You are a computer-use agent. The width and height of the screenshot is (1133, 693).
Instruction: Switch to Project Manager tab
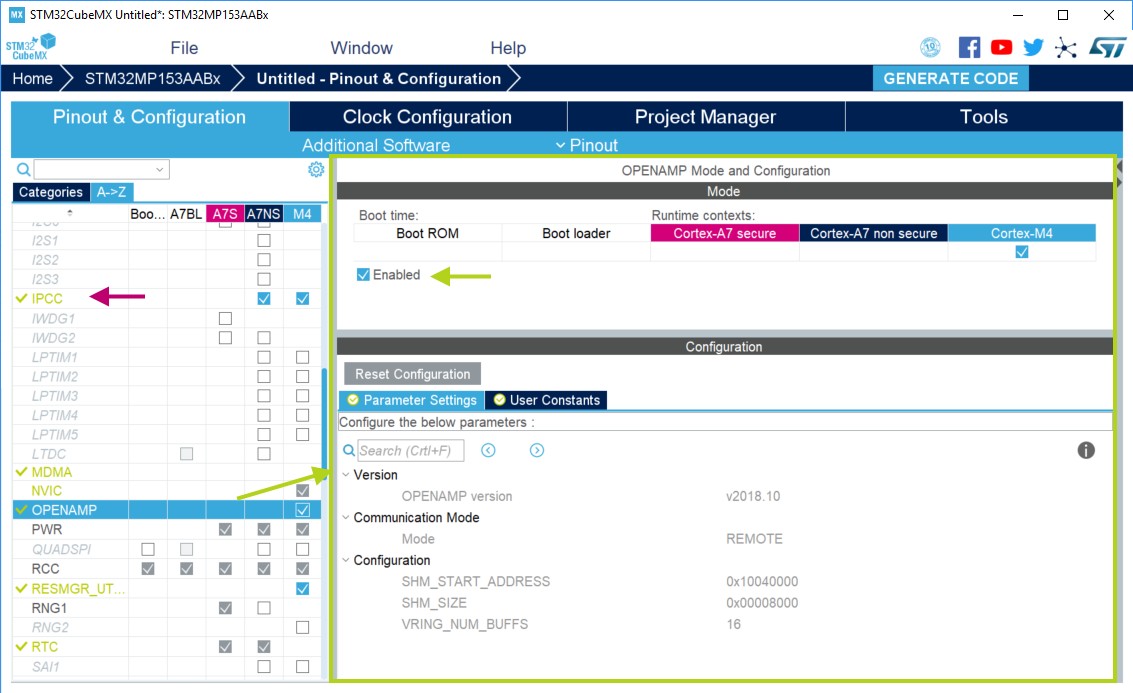click(x=705, y=116)
